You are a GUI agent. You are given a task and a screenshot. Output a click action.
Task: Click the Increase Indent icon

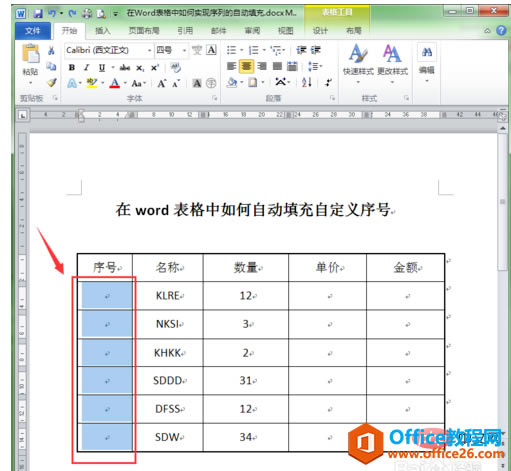tap(316, 50)
